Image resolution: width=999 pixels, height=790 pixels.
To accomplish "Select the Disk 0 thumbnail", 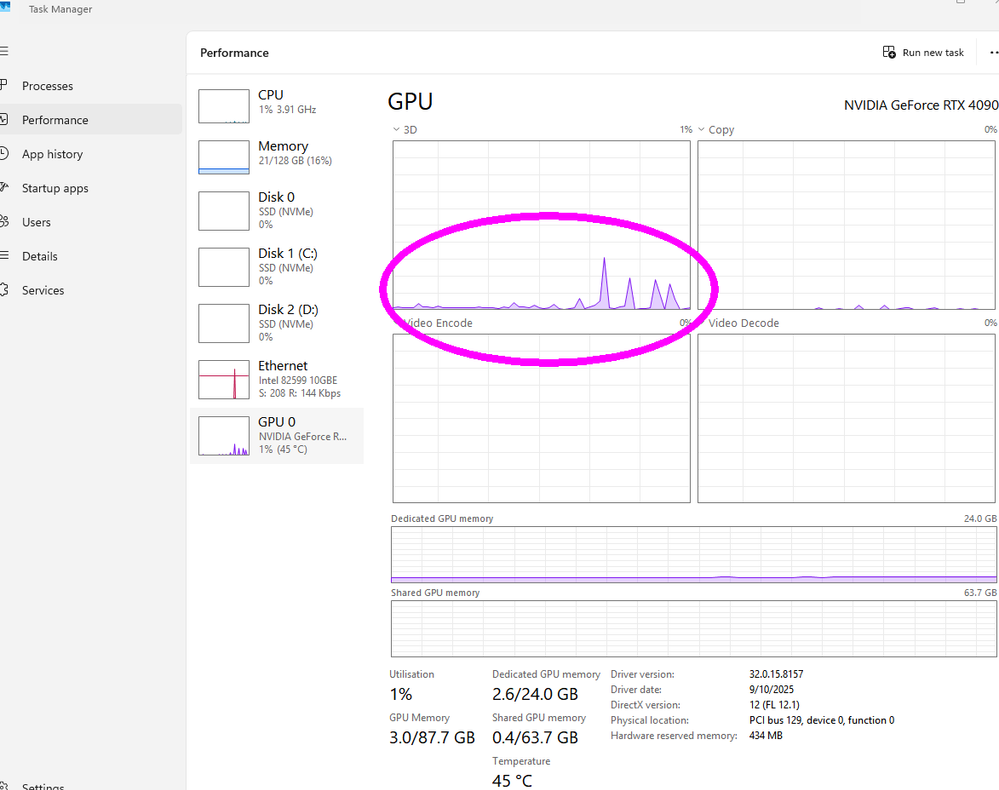I will pyautogui.click(x=224, y=211).
